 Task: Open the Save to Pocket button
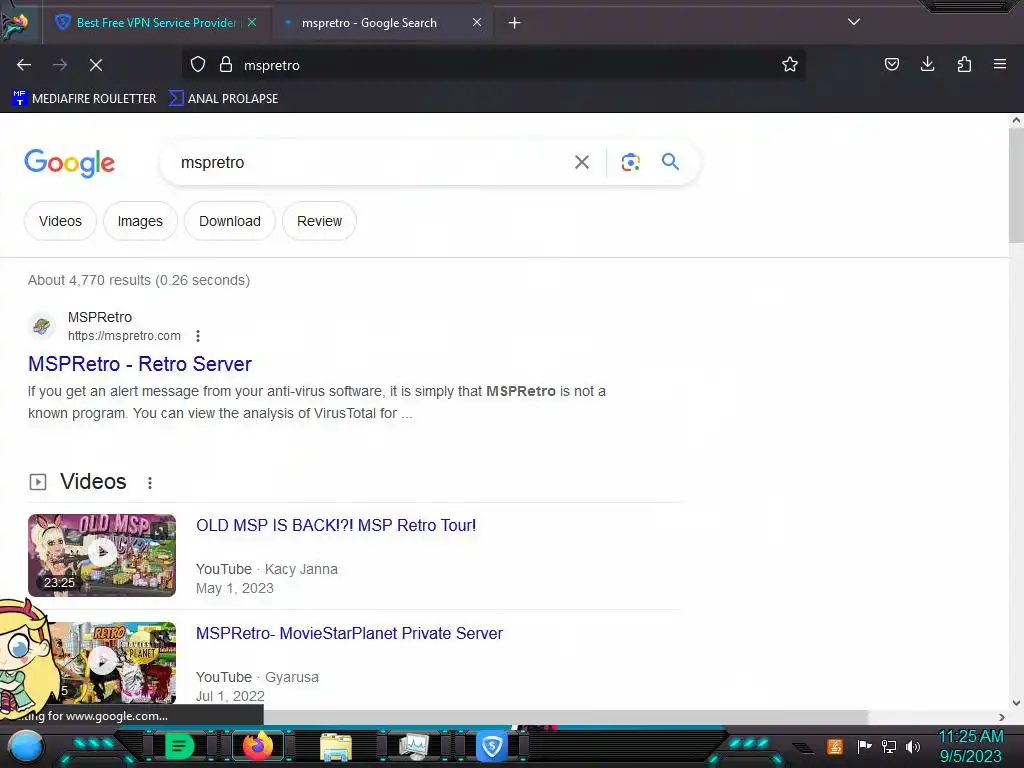[x=891, y=64]
